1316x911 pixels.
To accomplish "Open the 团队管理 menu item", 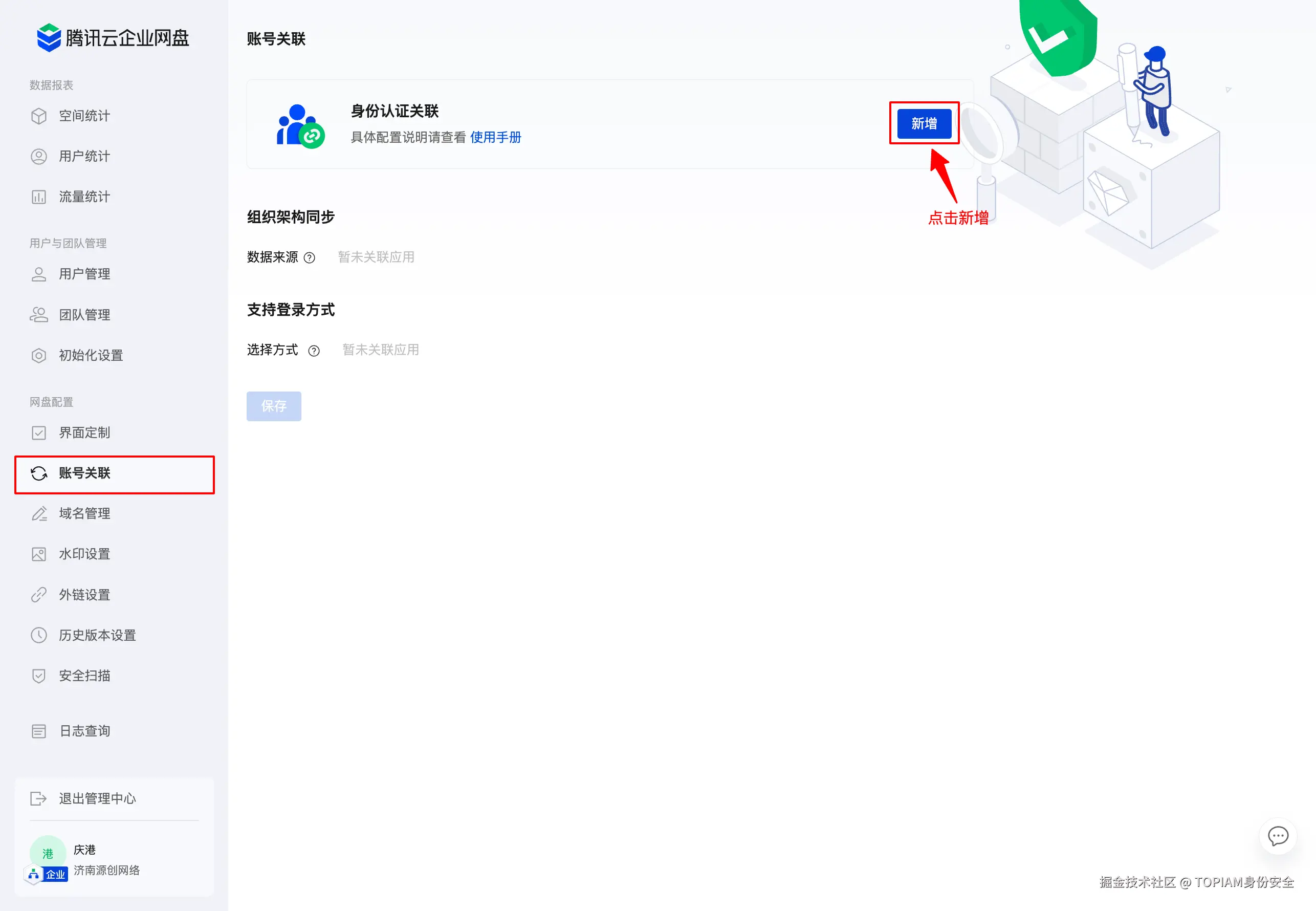I will (x=84, y=315).
